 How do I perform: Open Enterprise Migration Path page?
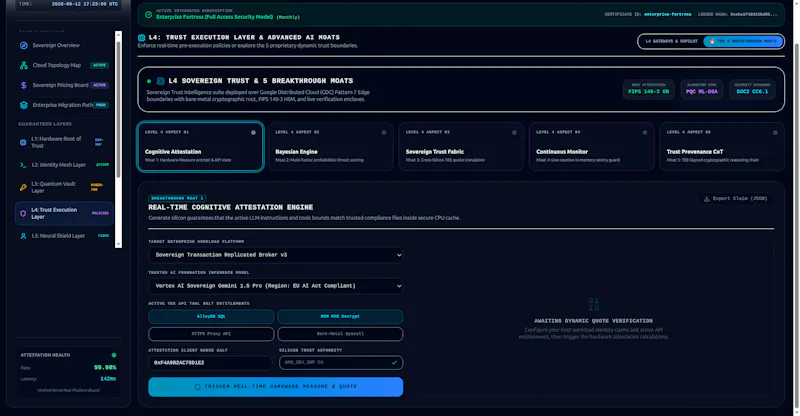point(64,105)
